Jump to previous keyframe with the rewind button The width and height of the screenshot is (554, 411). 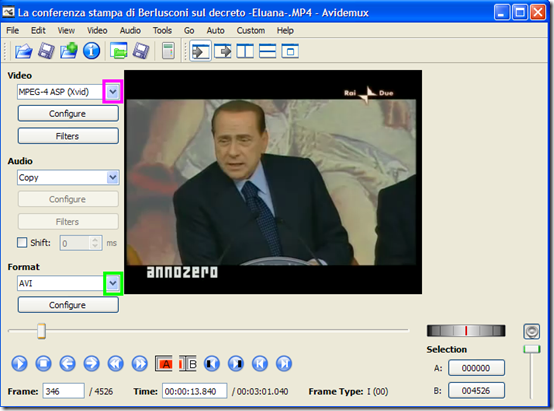tap(116, 364)
